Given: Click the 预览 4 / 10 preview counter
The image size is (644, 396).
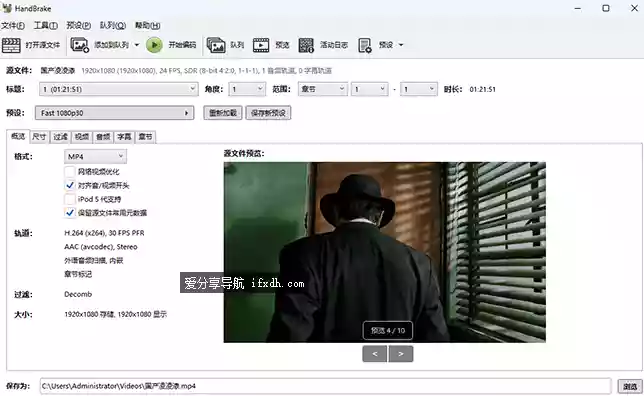Looking at the screenshot, I should tap(388, 330).
